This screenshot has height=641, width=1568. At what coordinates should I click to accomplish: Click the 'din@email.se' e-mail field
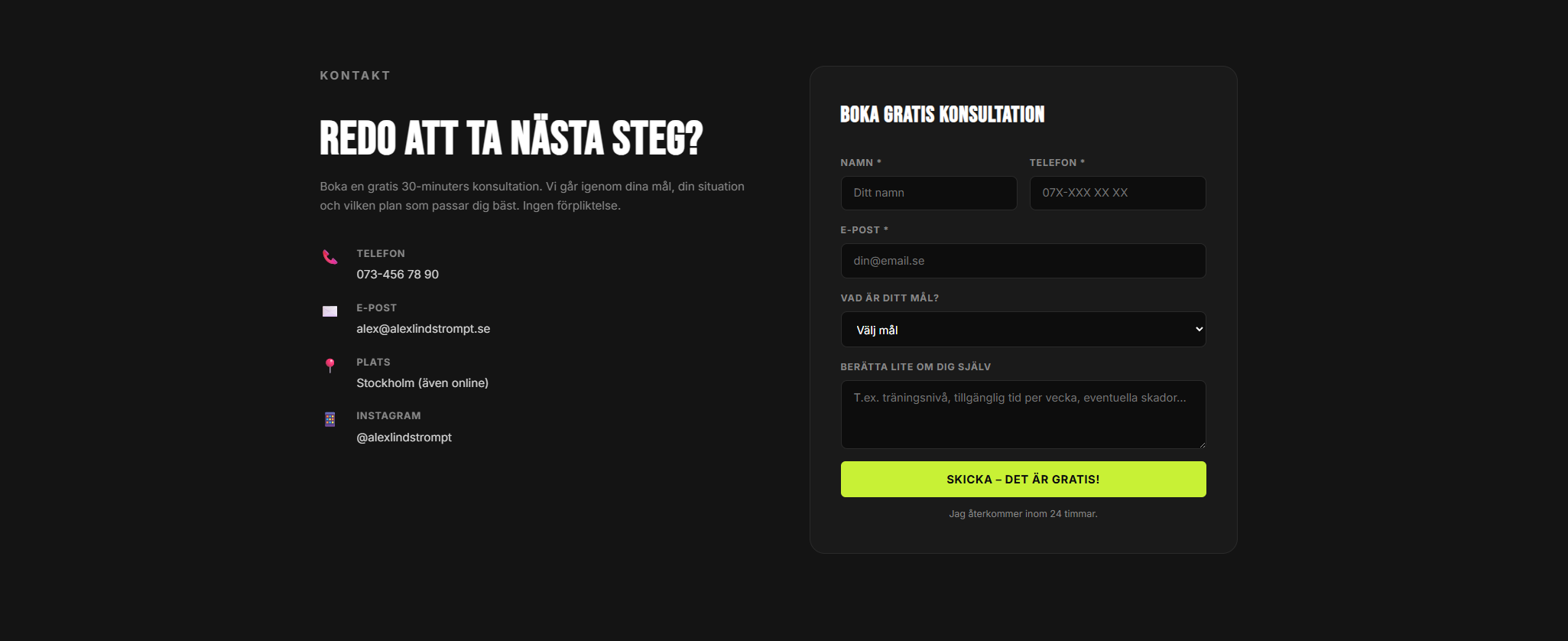[x=1022, y=261]
